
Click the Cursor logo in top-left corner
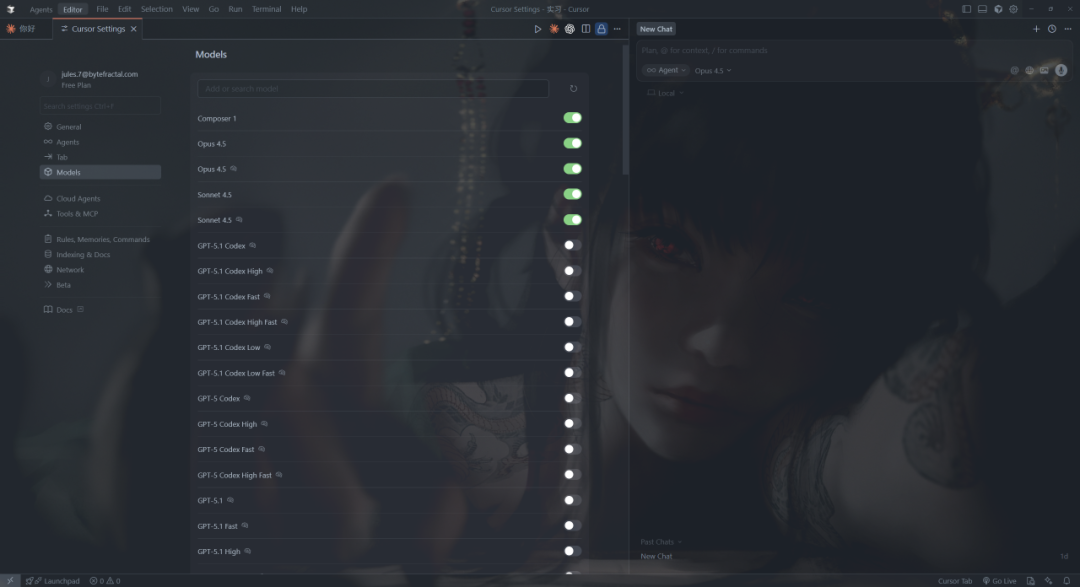tap(10, 9)
